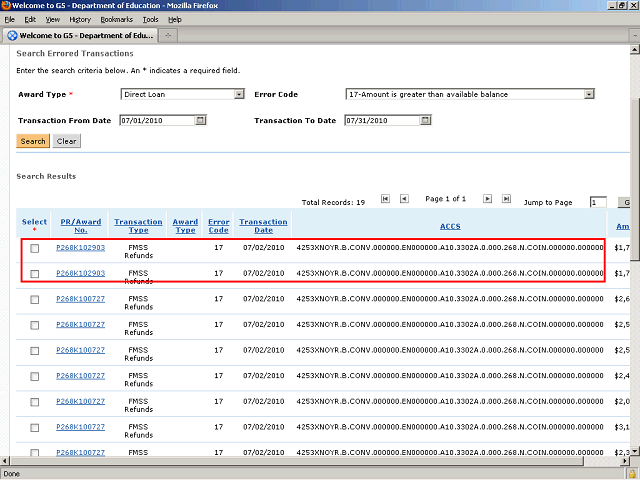Select the second P268K102903 row checkbox

[x=35, y=274]
